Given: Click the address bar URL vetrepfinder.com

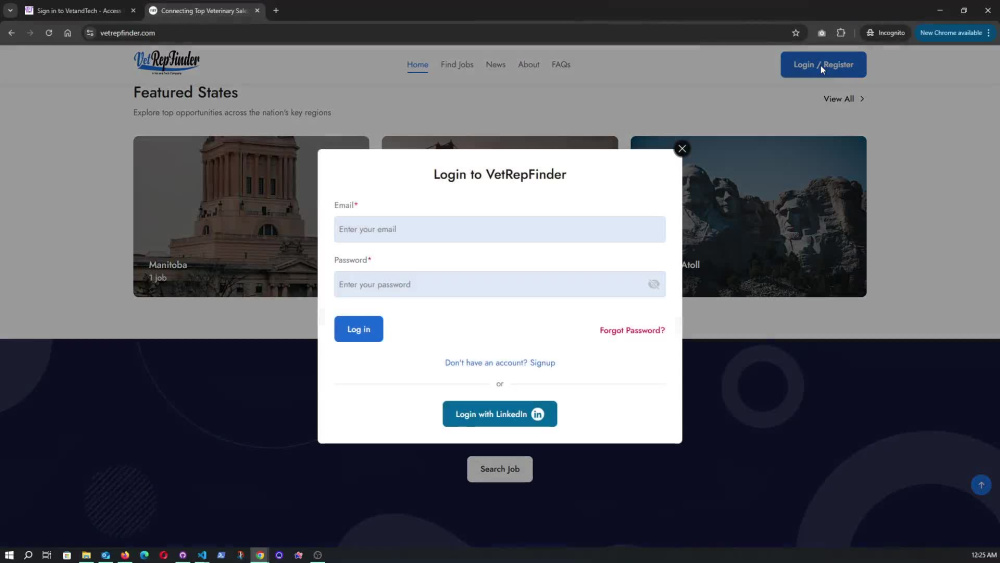Looking at the screenshot, I should [128, 33].
